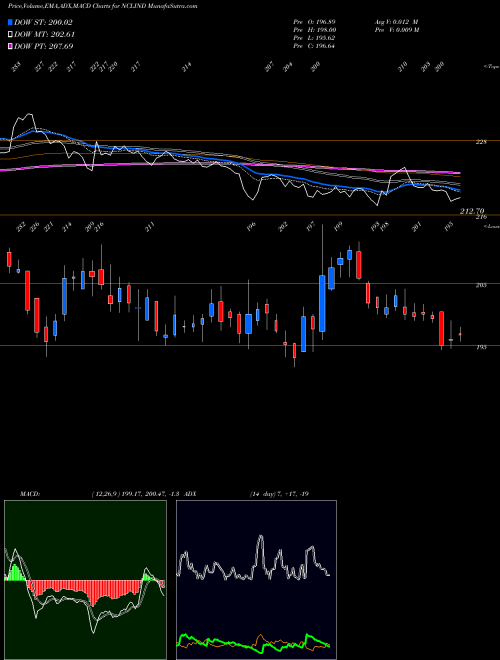This screenshot has width=500, height=660.
Task: Click the Pre H: 198.60 value
Action: coord(314,29)
